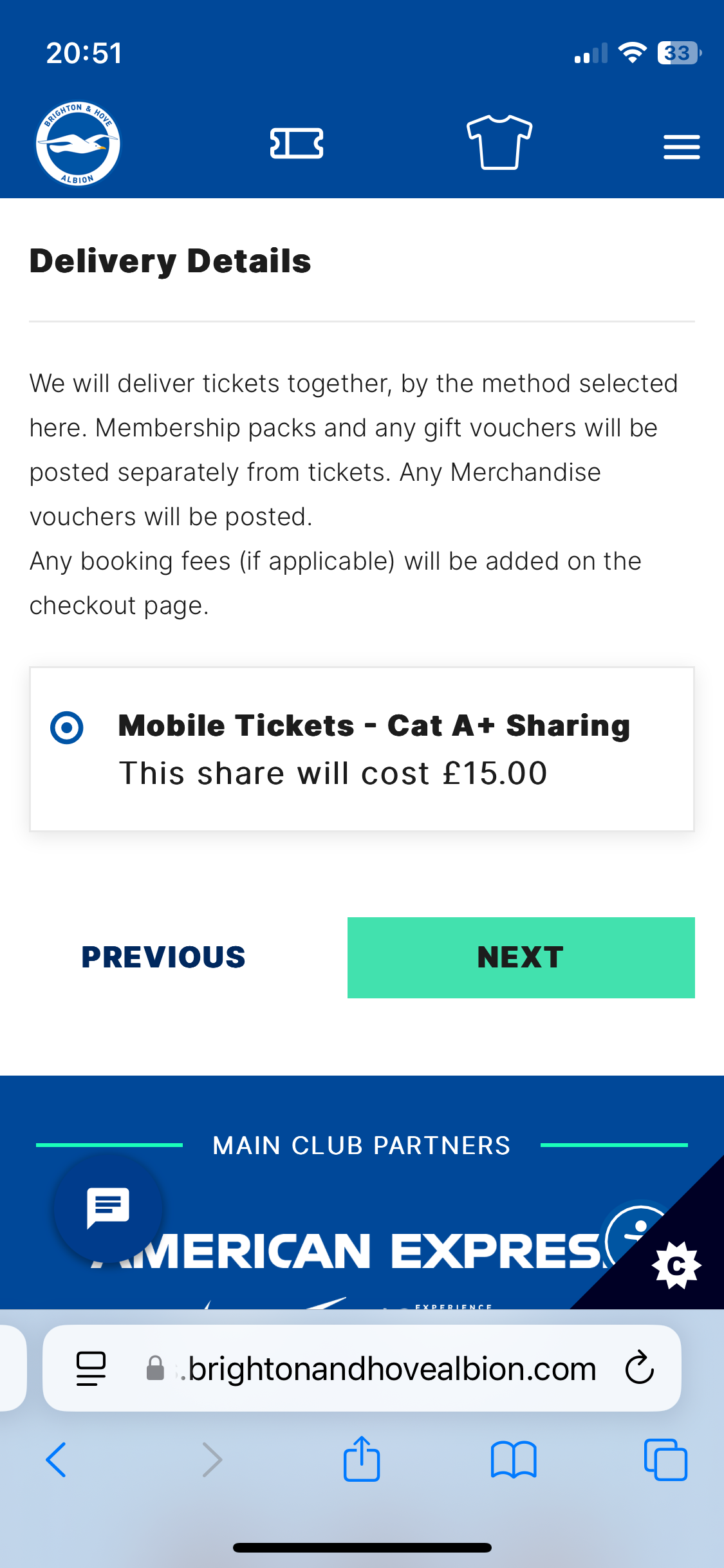Tap the Safari forward arrow
Screen dimensions: 724x1568
coord(212,1459)
